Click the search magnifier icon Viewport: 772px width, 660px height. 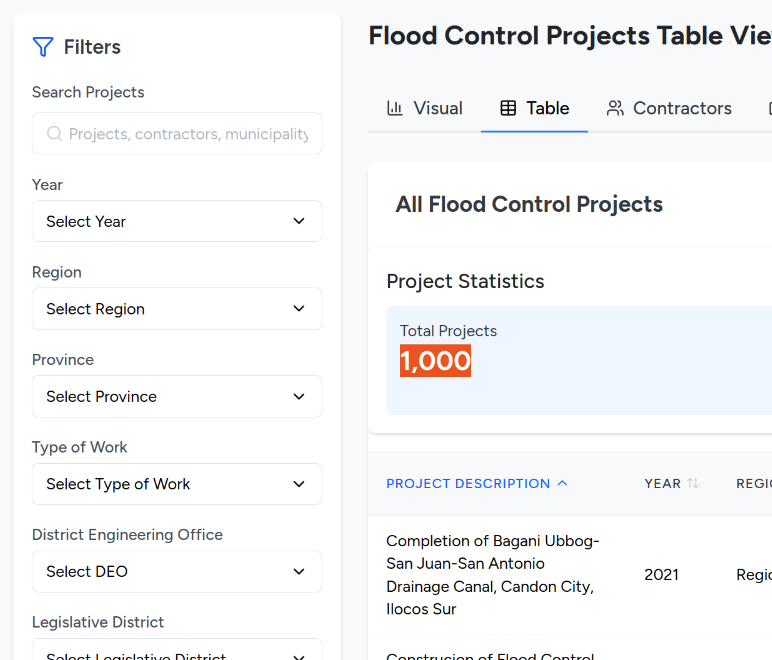point(53,134)
